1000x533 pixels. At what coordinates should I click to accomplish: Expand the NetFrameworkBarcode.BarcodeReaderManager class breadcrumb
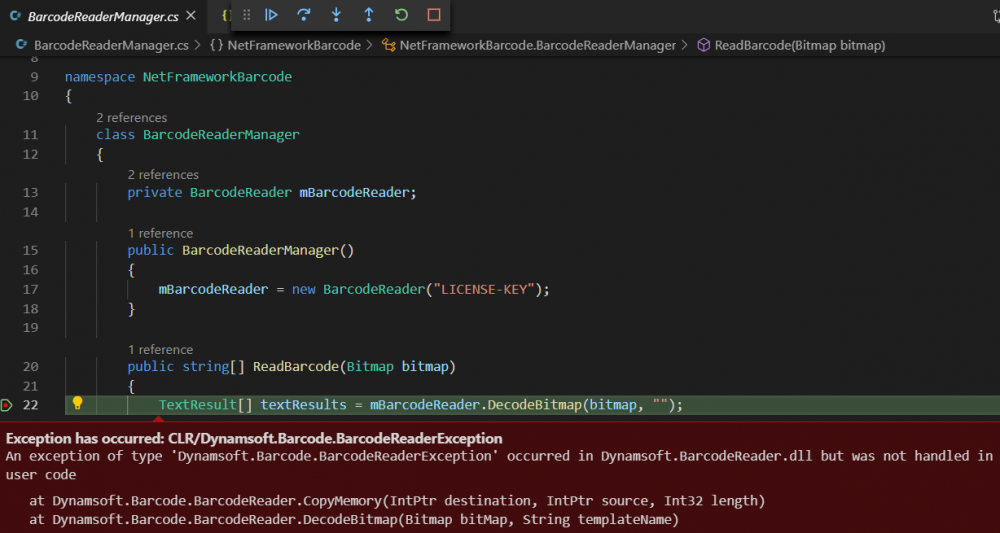click(537, 45)
